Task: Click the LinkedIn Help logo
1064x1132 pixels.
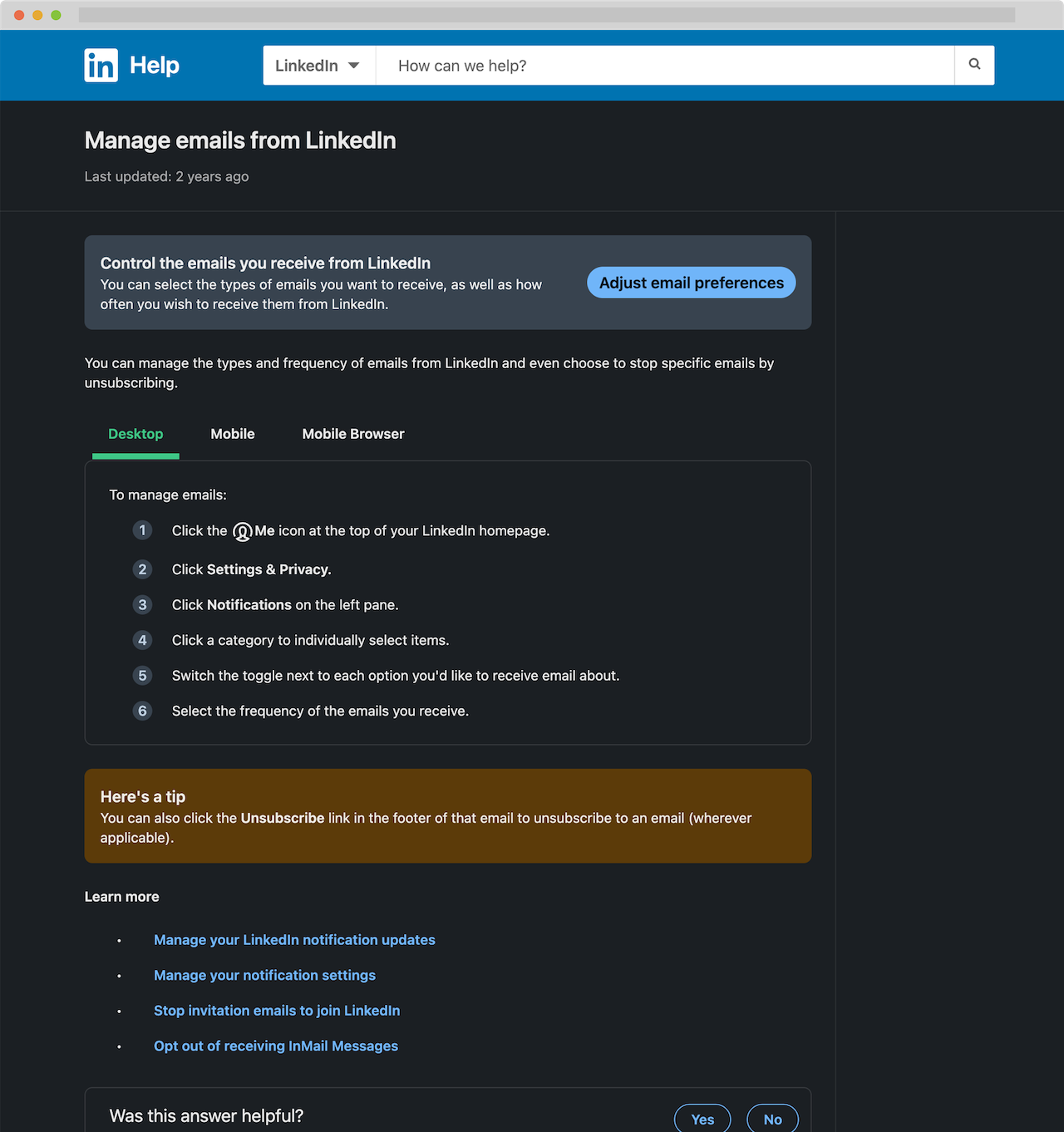Action: coord(131,65)
